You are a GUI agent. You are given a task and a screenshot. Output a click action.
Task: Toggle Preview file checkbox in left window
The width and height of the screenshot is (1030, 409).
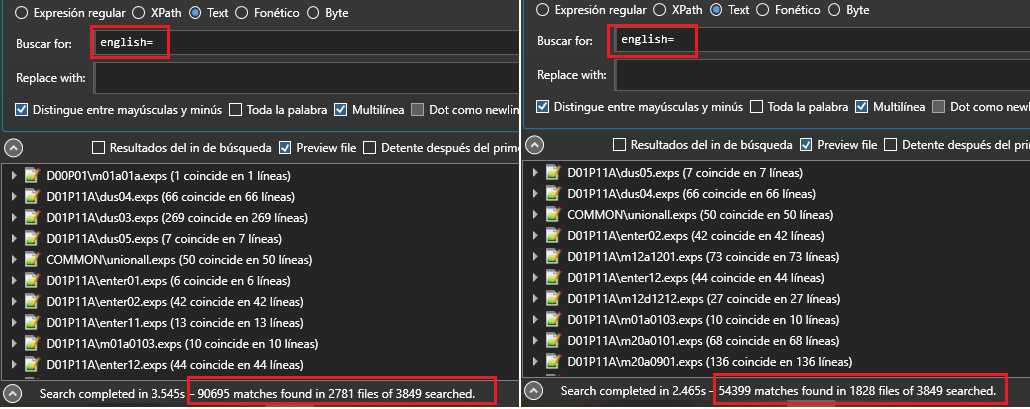[286, 148]
